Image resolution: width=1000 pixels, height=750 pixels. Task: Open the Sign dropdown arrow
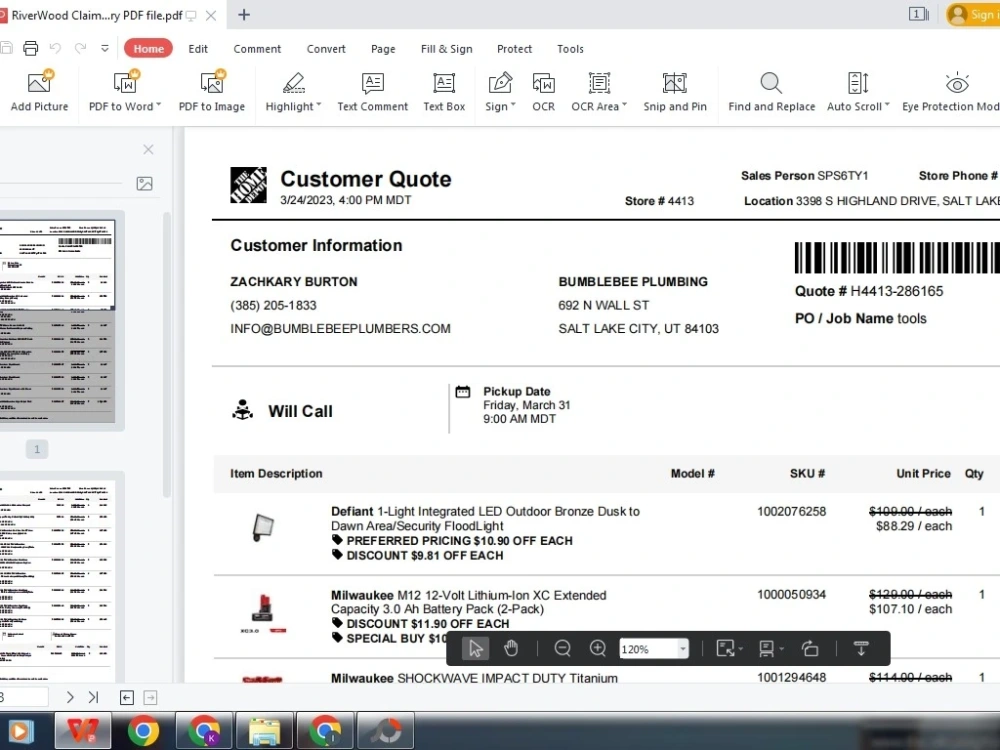[x=513, y=106]
